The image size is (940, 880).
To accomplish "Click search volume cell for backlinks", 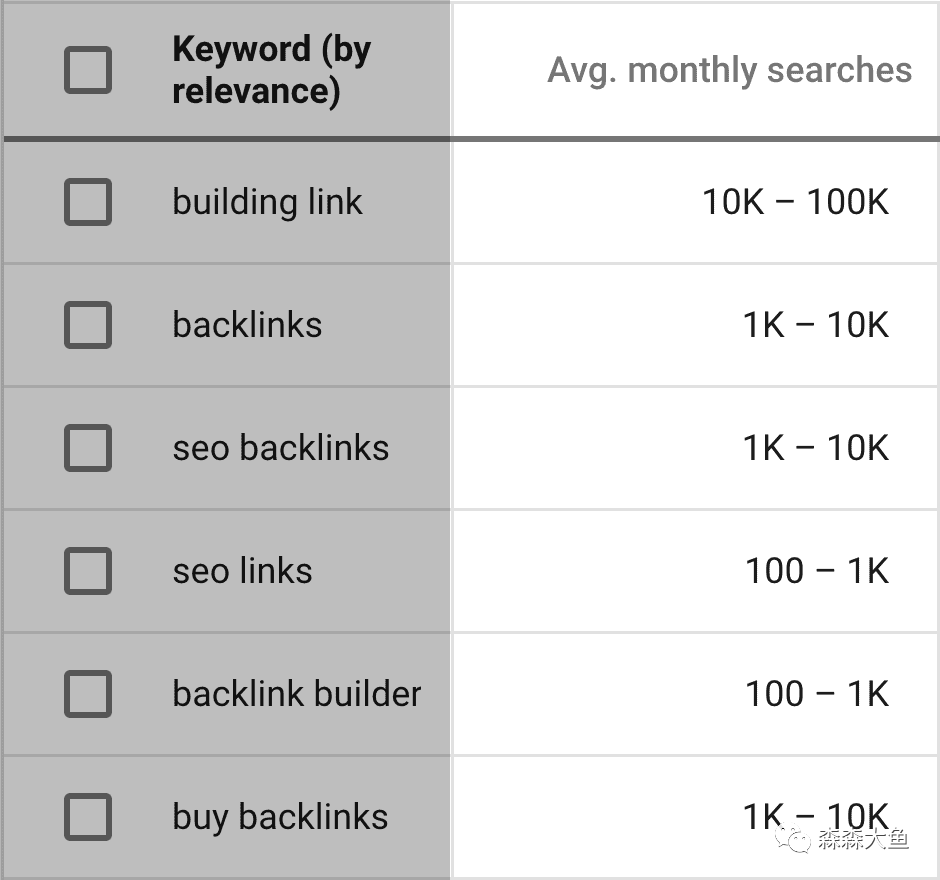I will tap(815, 325).
